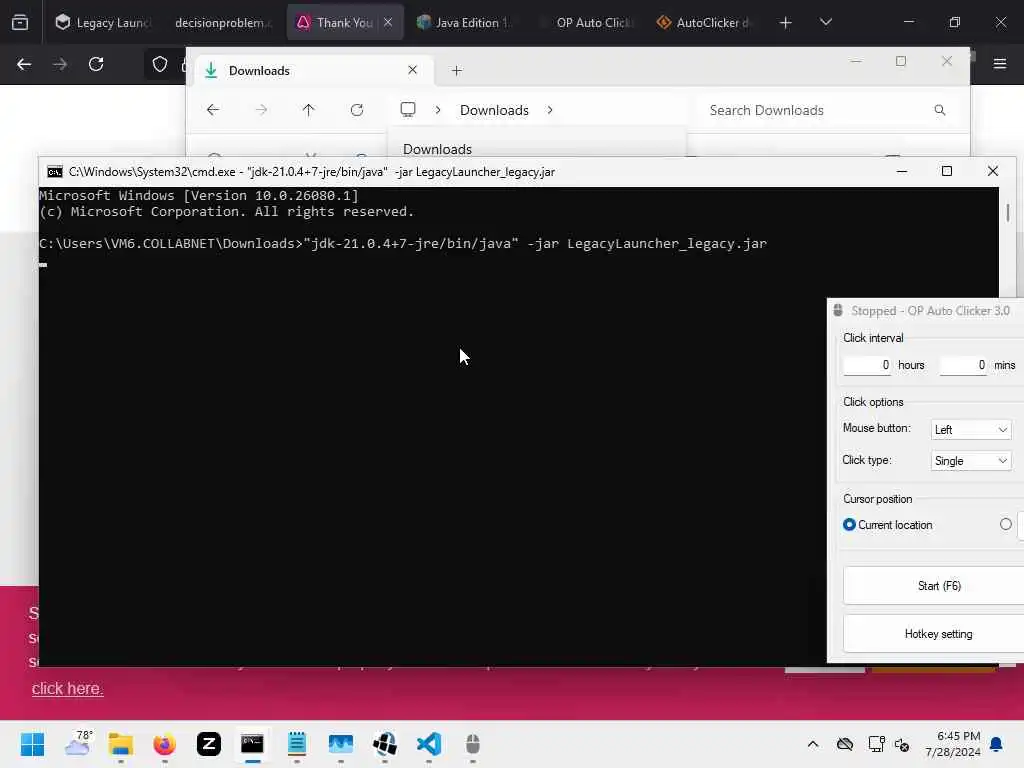Select Downloads in the address bar breadcrumb
The image size is (1024, 768).
tap(494, 110)
